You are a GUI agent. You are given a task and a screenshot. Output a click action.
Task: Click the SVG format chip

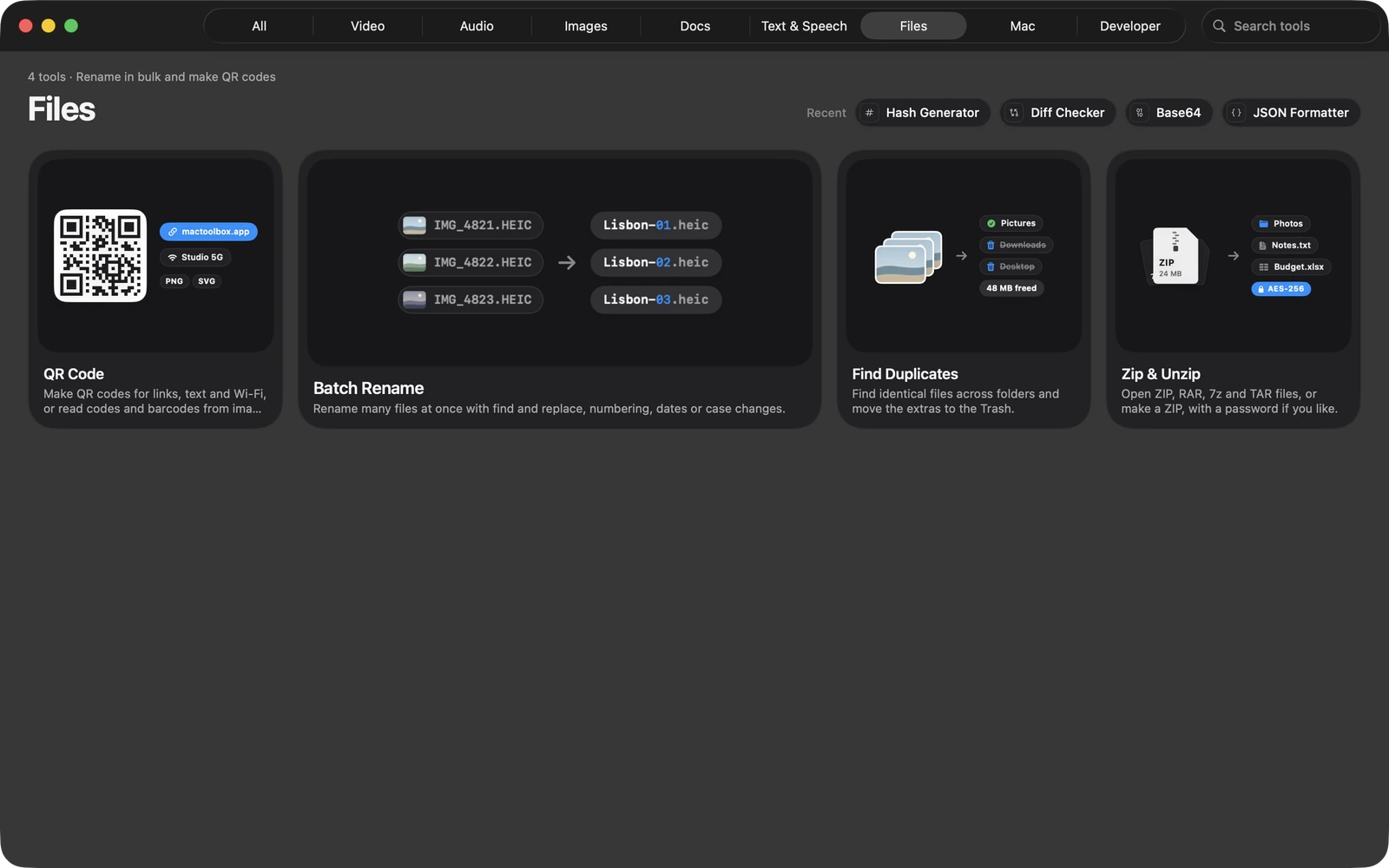(x=207, y=281)
